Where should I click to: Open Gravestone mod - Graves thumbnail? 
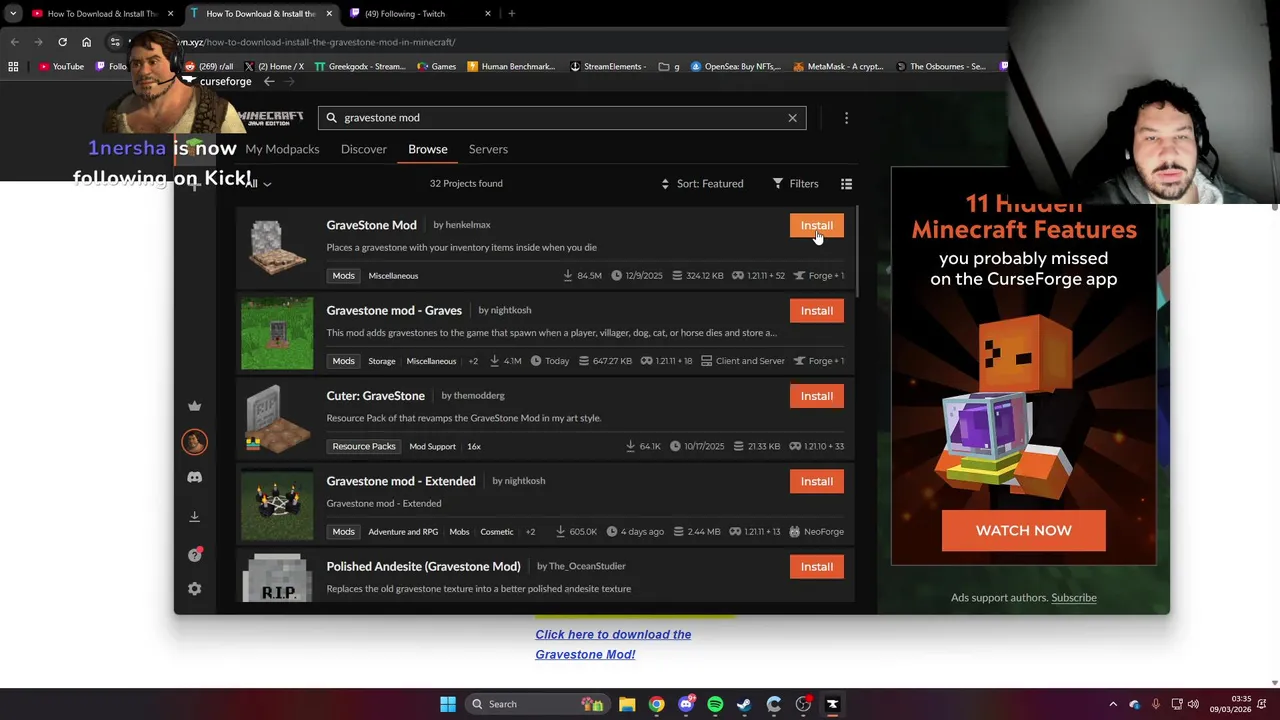(277, 333)
